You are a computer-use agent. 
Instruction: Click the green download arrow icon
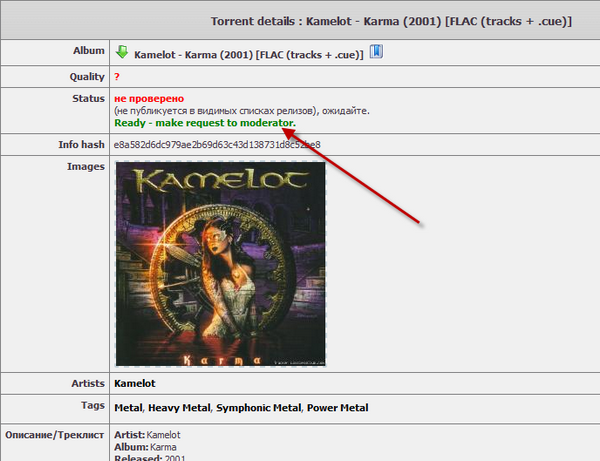pos(122,52)
